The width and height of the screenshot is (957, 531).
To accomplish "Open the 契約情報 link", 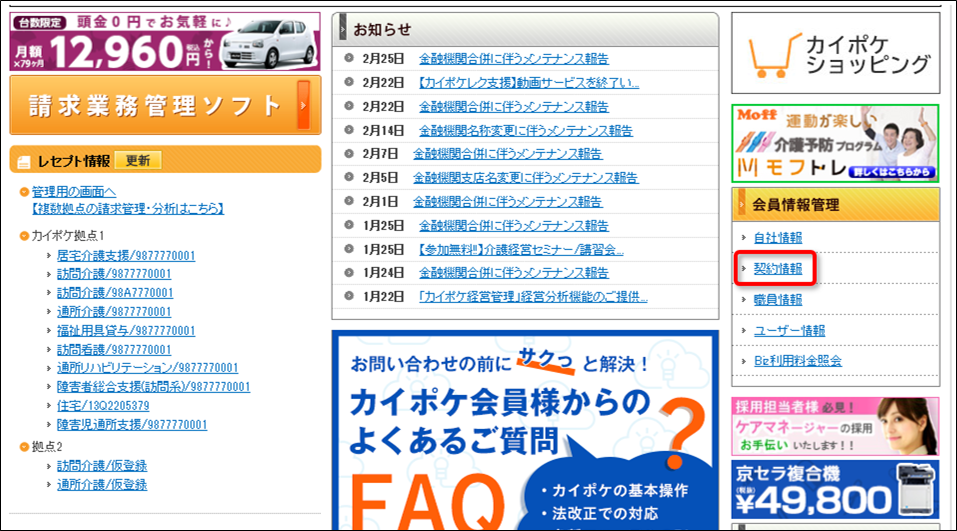I will (778, 269).
